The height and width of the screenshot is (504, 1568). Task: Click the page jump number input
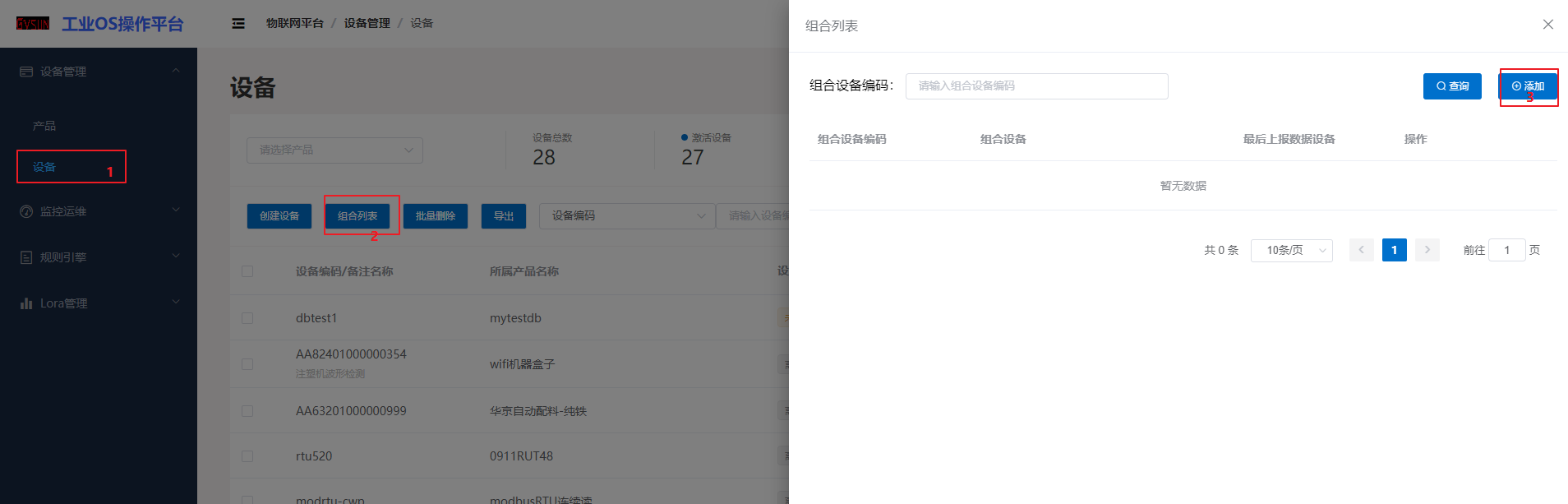pyautogui.click(x=1507, y=250)
